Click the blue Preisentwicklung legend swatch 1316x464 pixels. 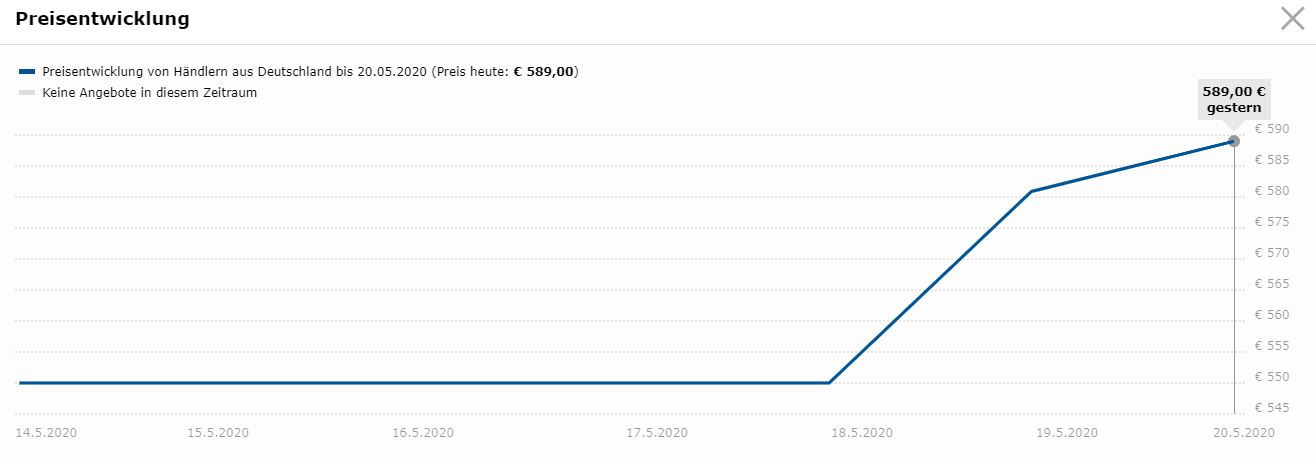pos(27,72)
